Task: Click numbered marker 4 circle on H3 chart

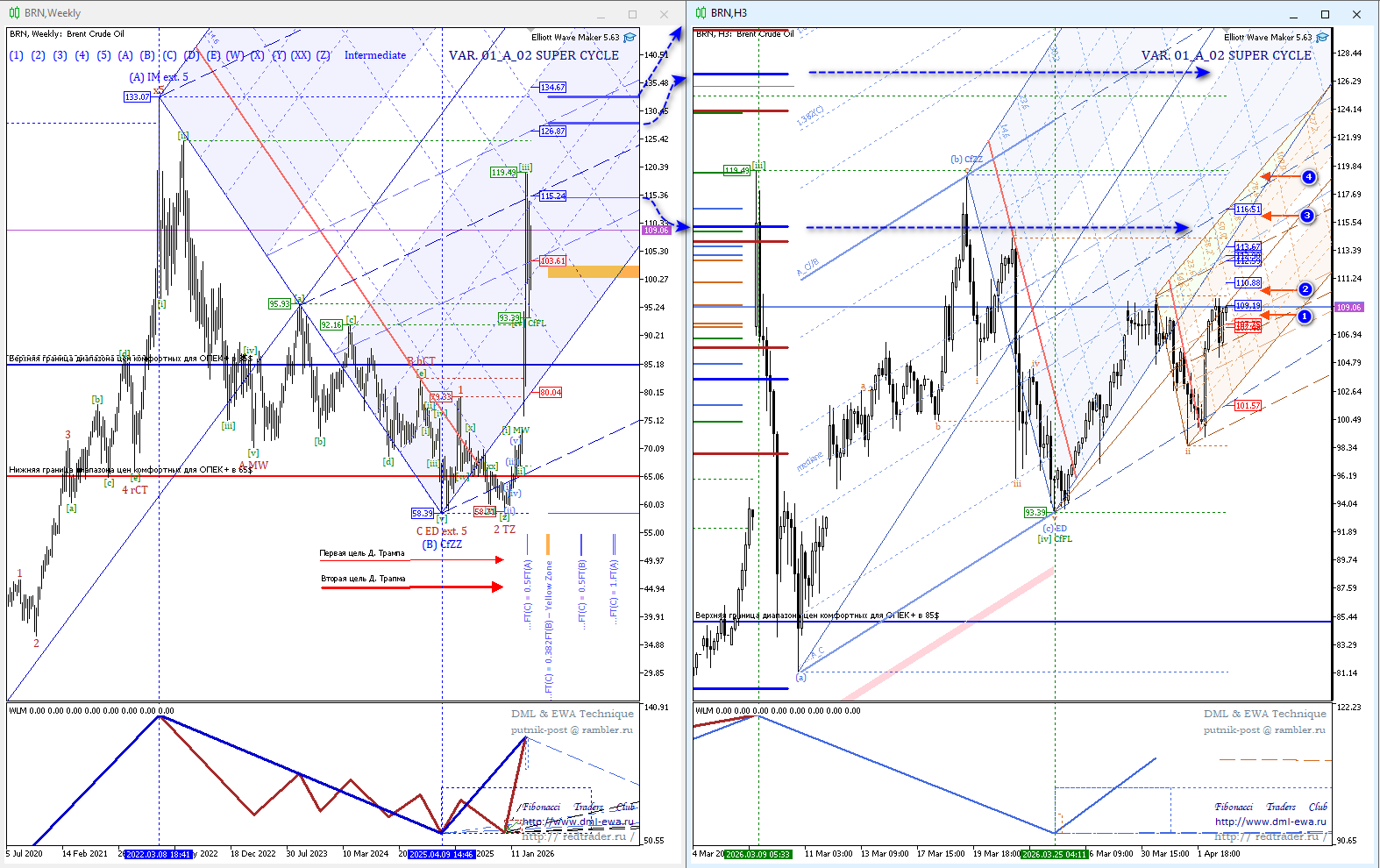Action: coord(1309,177)
